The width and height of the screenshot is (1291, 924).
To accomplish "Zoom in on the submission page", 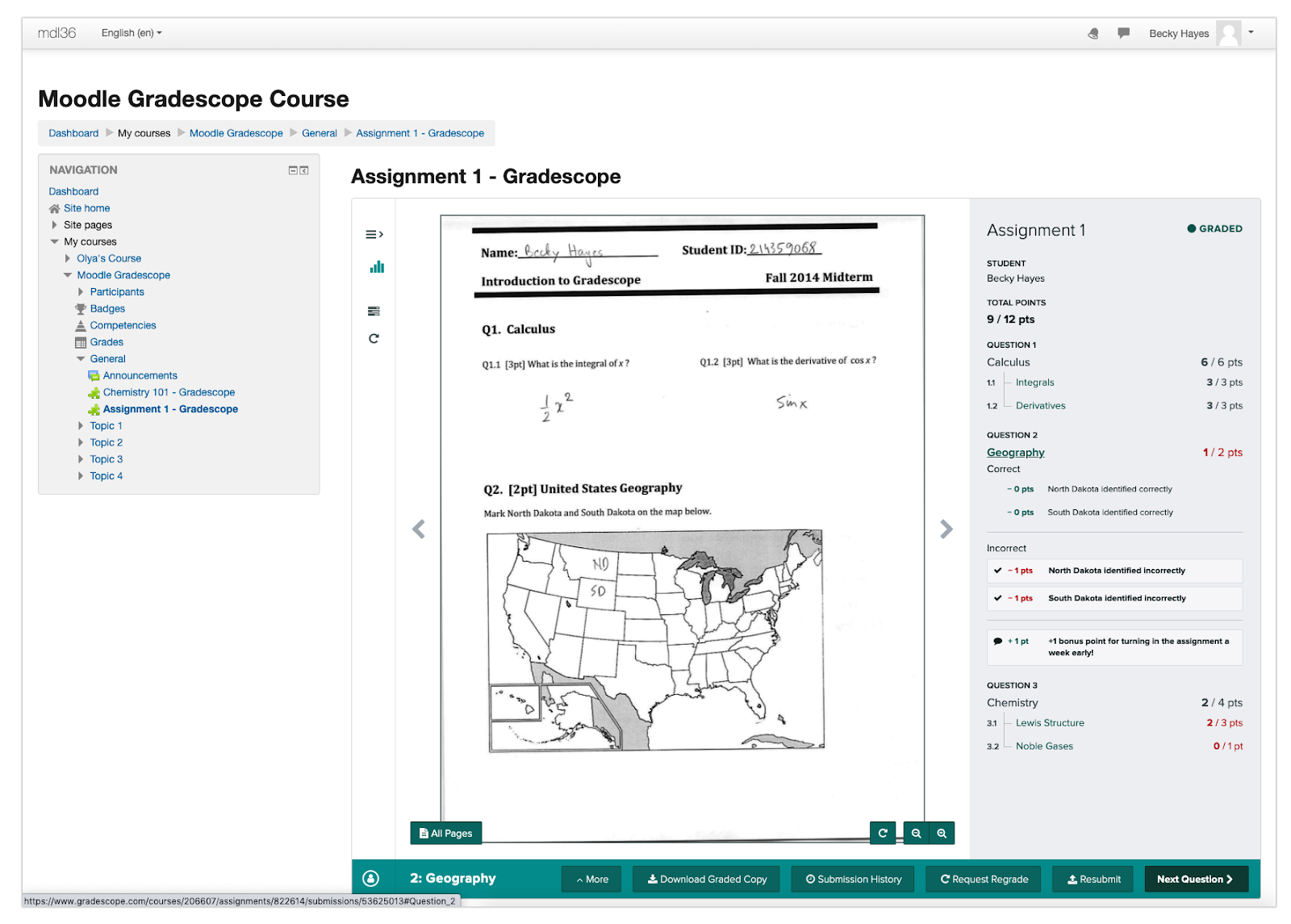I will (x=942, y=833).
